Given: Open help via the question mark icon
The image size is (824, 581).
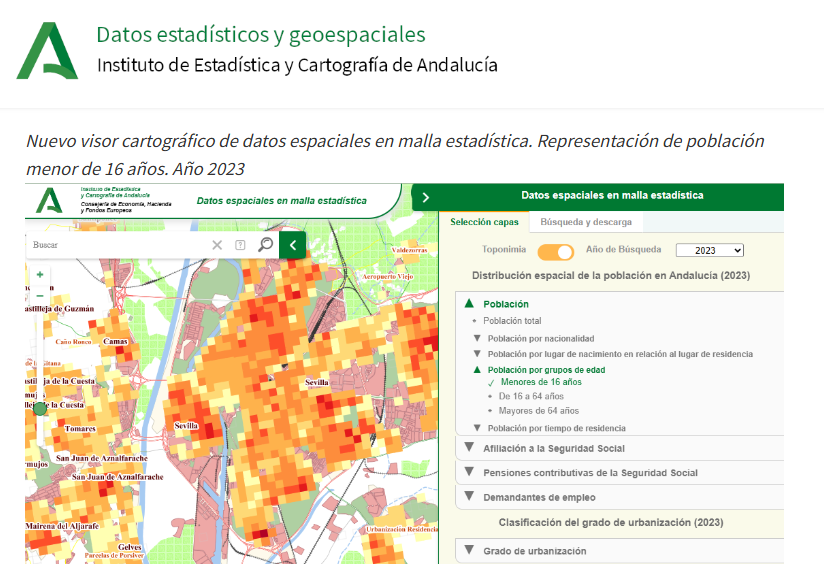Looking at the screenshot, I should pyautogui.click(x=240, y=243).
